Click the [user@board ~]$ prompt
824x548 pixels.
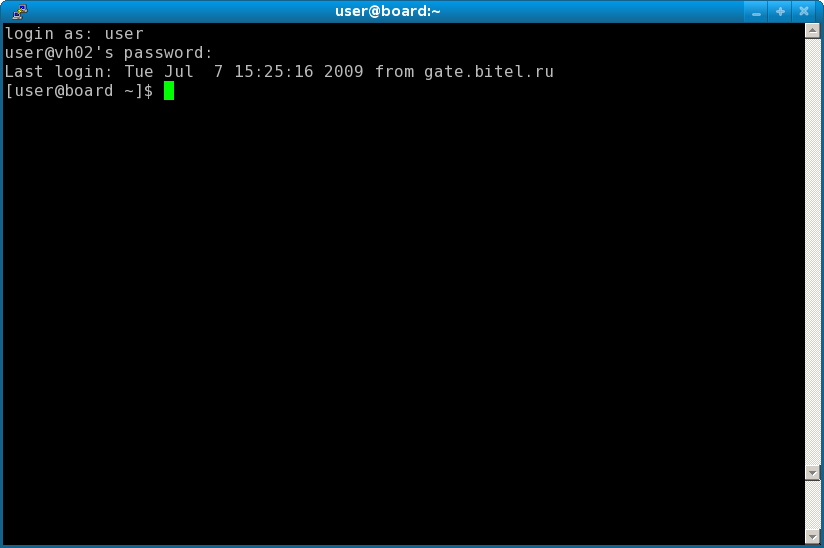point(79,90)
